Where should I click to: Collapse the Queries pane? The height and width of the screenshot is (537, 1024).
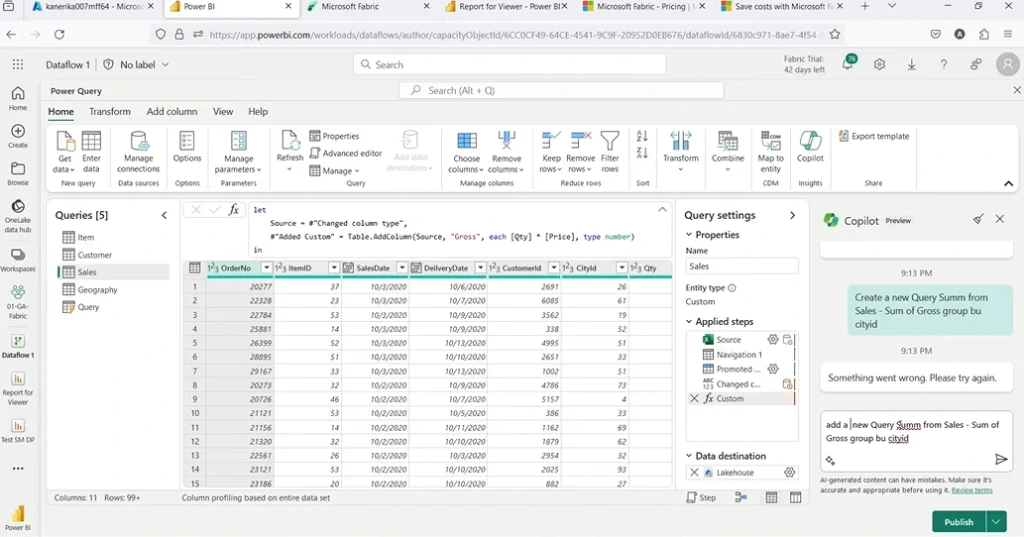tap(164, 215)
